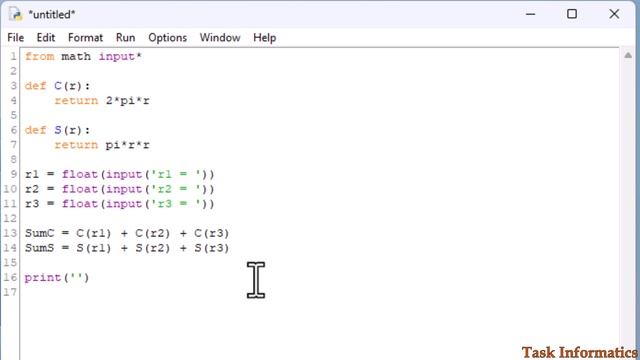Open the Run menu

[125, 38]
